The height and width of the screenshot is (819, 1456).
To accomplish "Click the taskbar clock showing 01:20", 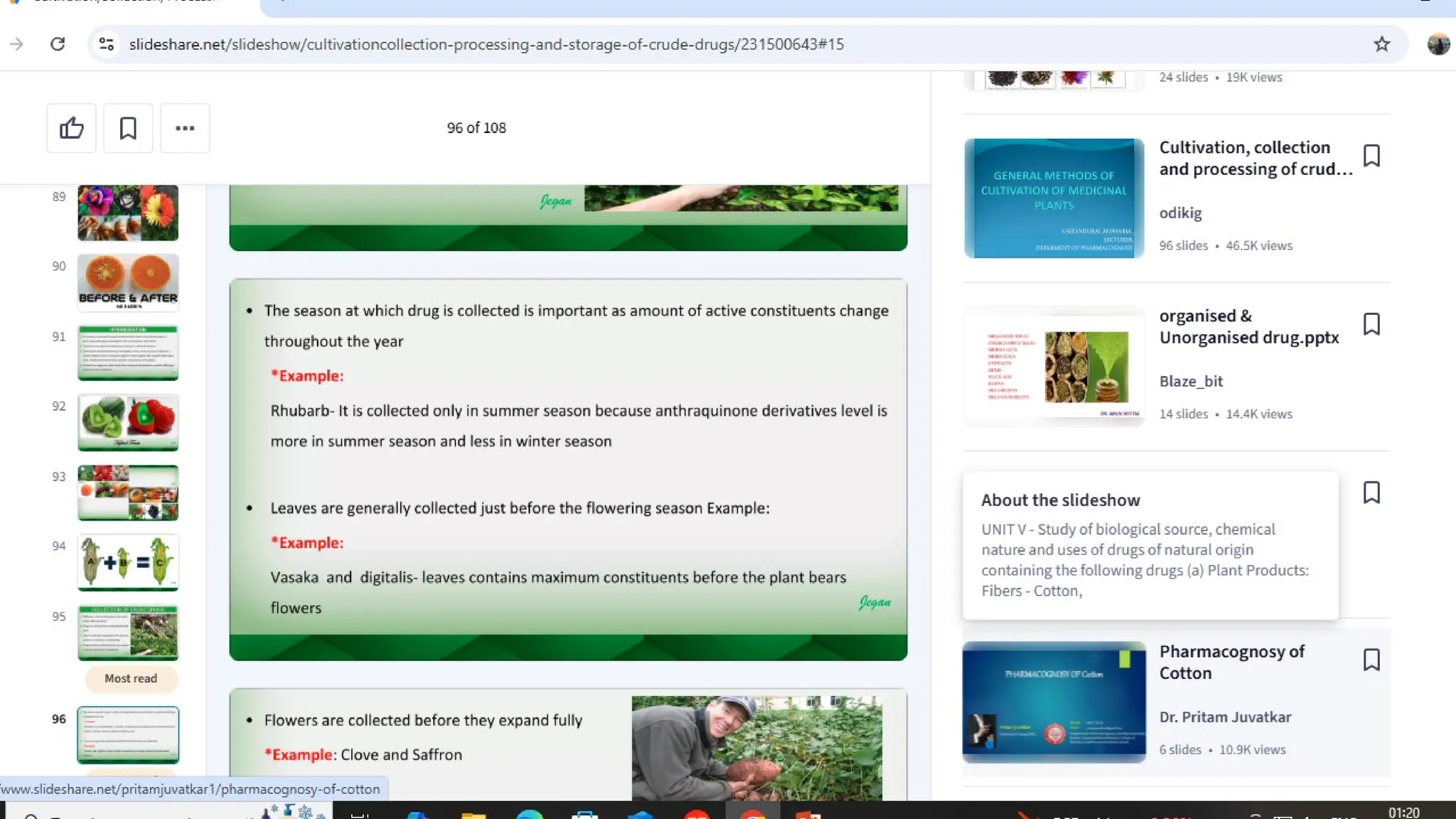I will (x=1403, y=811).
